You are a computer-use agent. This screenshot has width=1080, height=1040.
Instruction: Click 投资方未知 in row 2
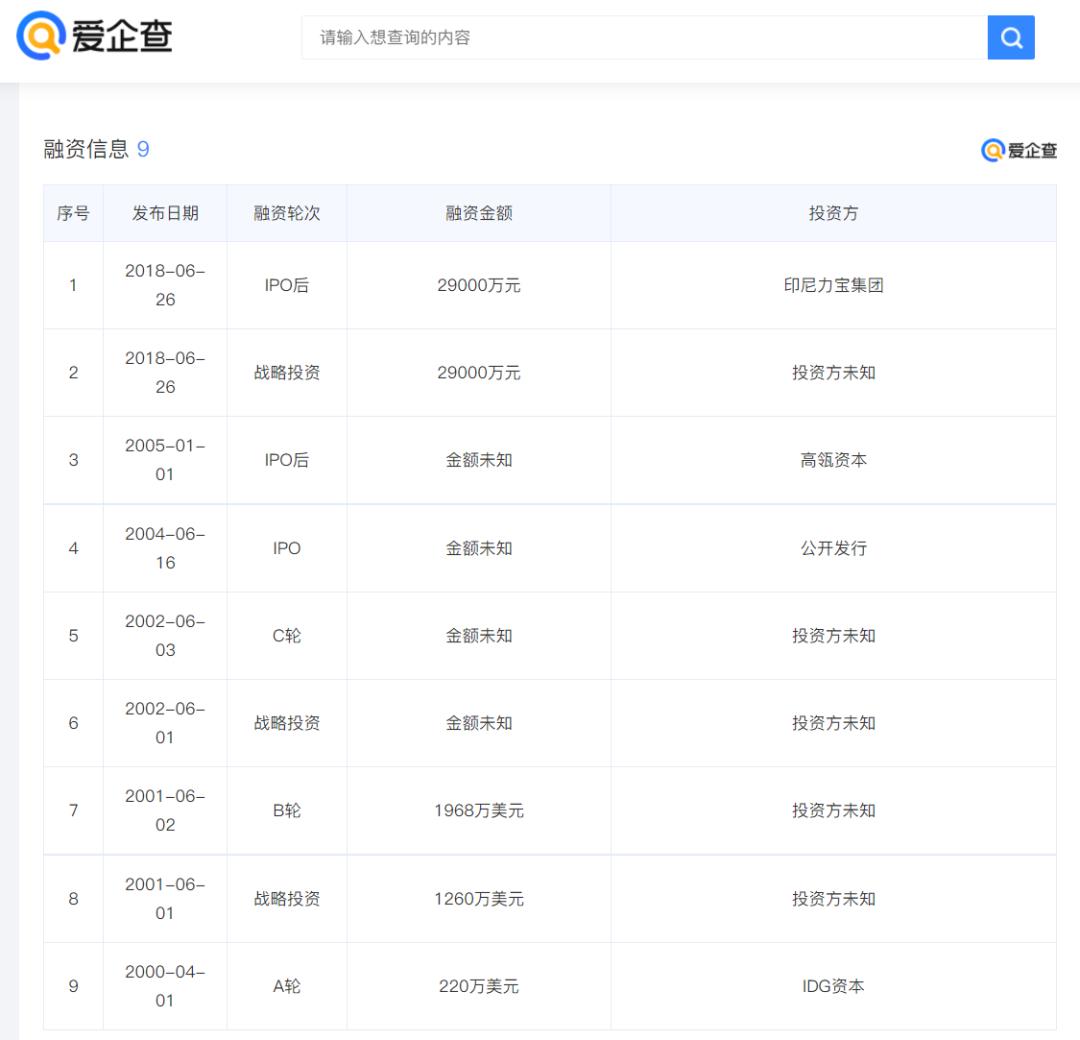833,373
